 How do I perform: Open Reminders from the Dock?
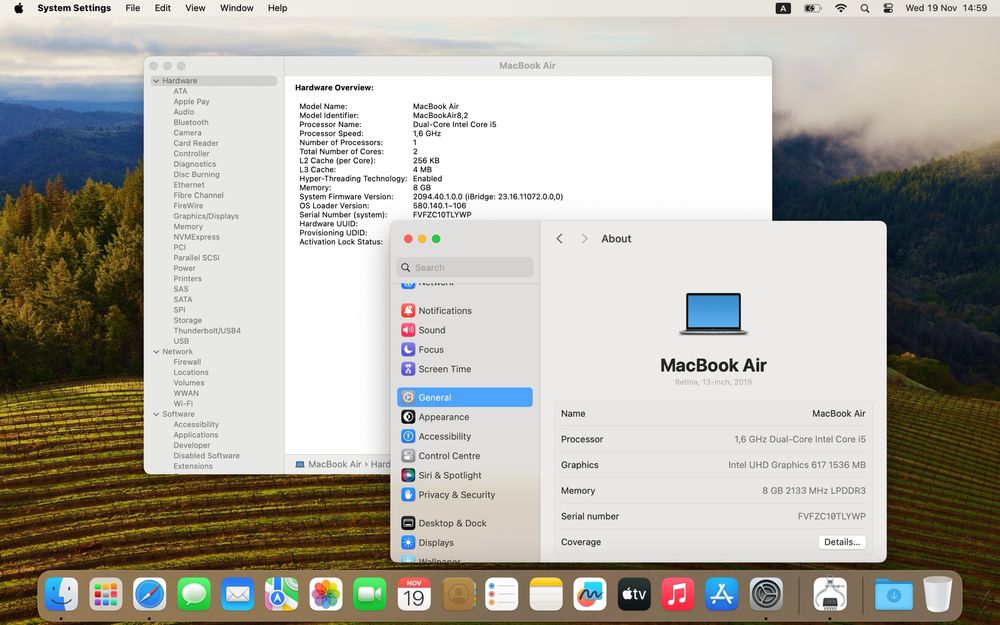click(x=501, y=594)
